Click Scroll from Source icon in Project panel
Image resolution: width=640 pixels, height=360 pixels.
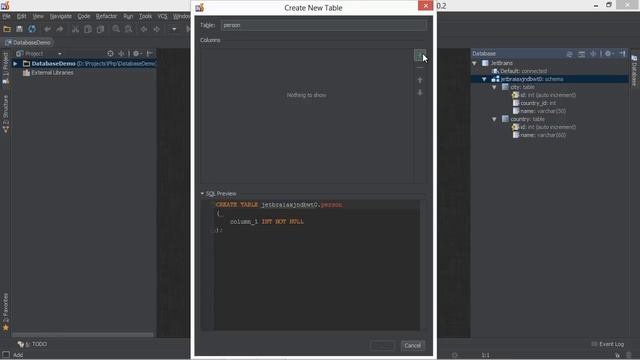[110, 53]
